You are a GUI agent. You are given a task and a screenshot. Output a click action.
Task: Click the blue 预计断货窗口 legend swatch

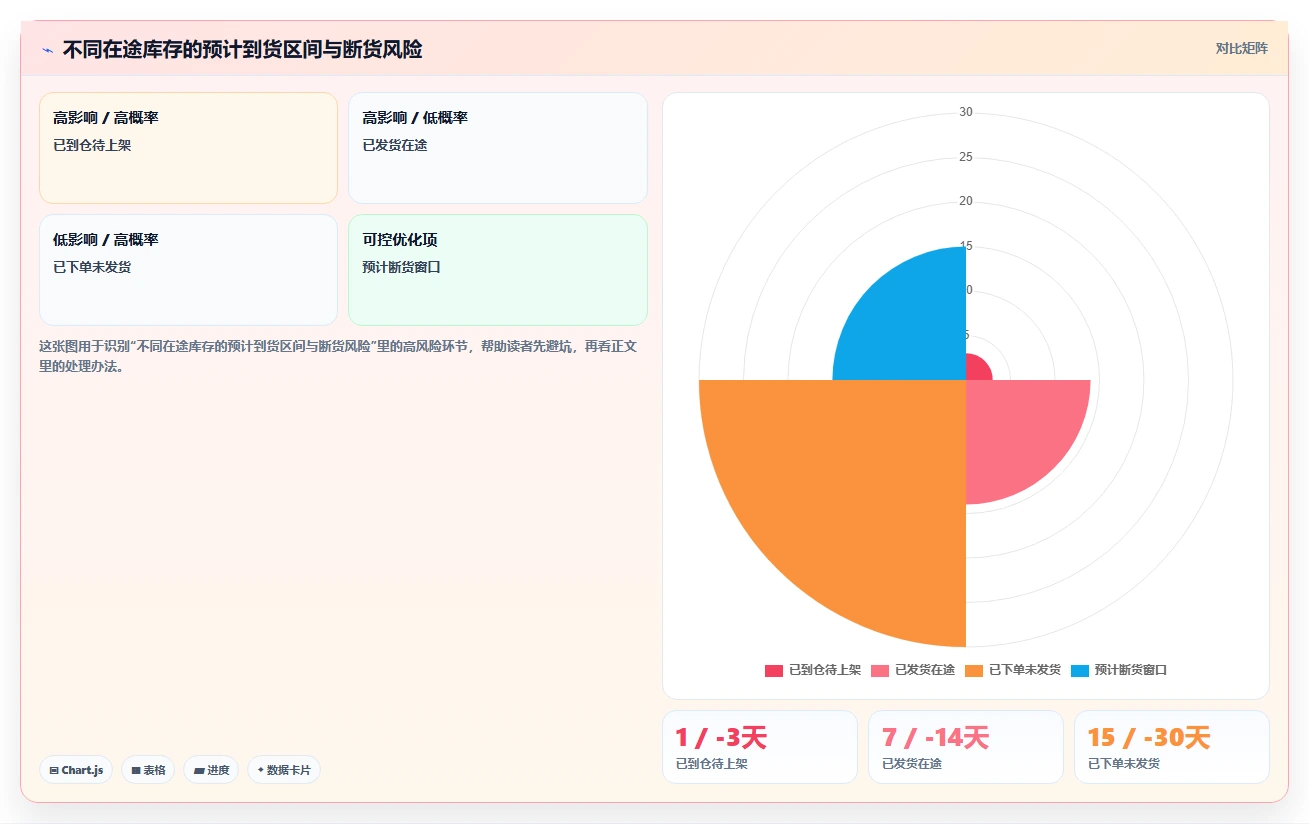[x=1080, y=670]
